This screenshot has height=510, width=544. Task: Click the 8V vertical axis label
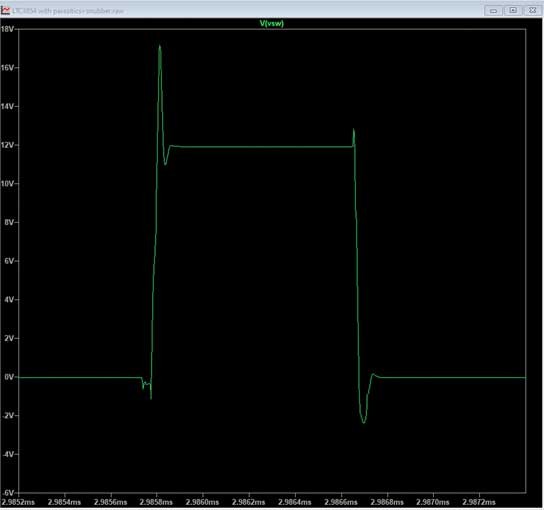click(9, 222)
